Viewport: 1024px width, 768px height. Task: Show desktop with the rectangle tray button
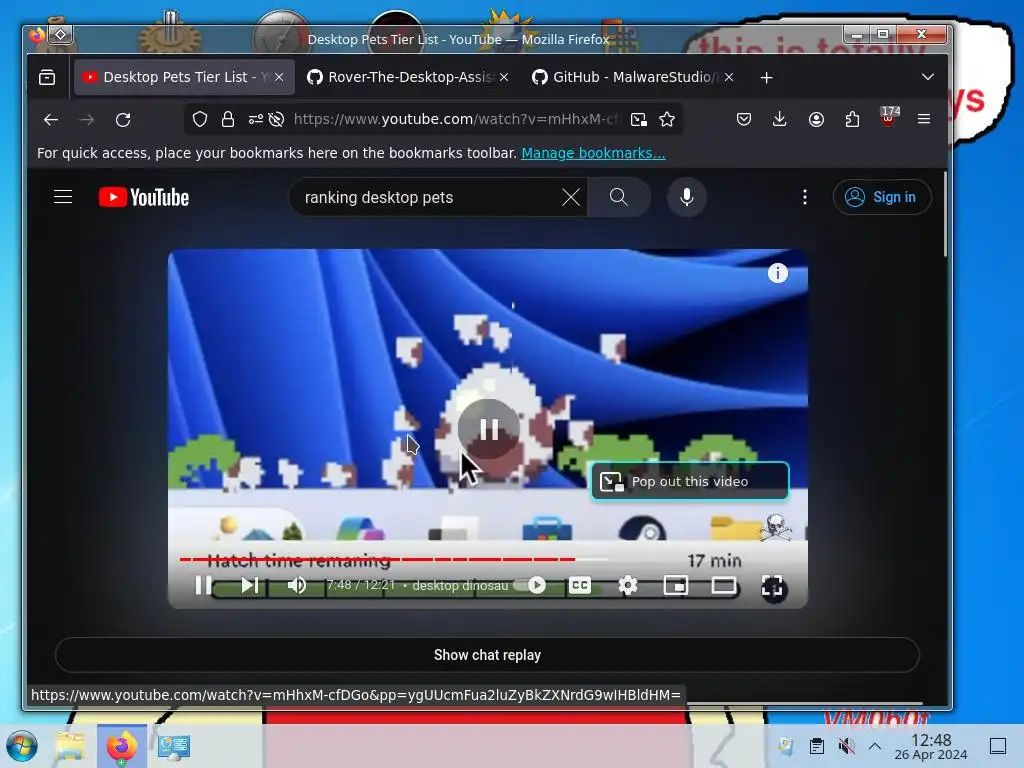point(998,746)
